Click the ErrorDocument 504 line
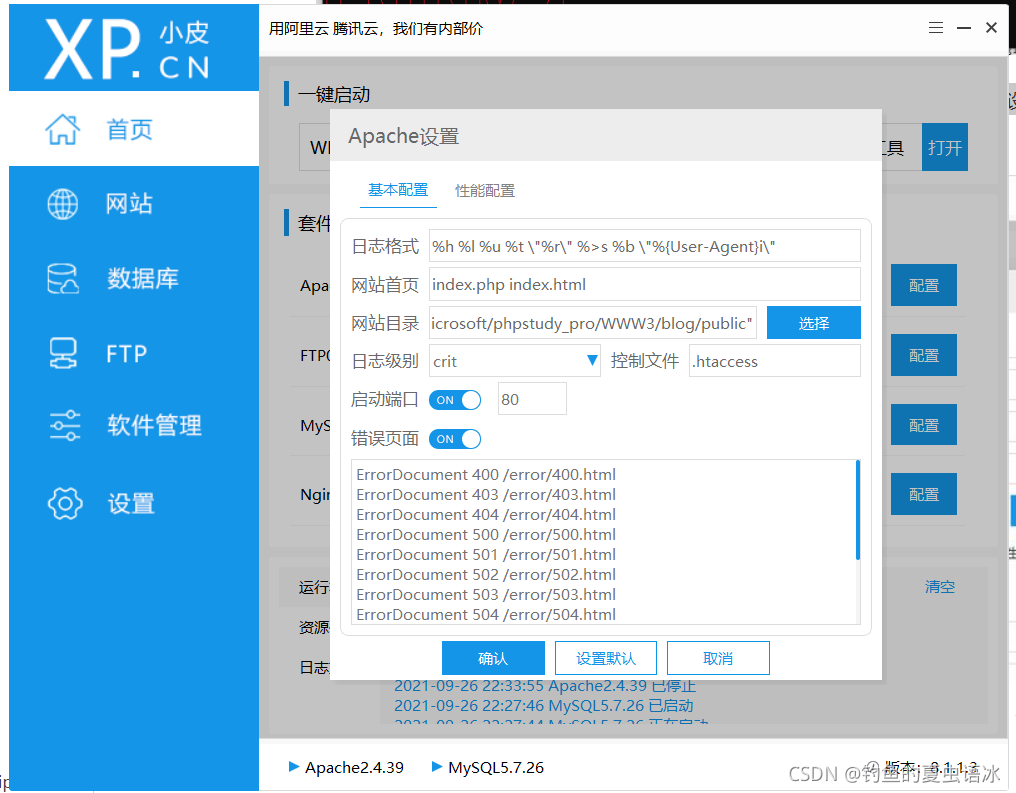Screen dimensions: 1016x793 486,614
